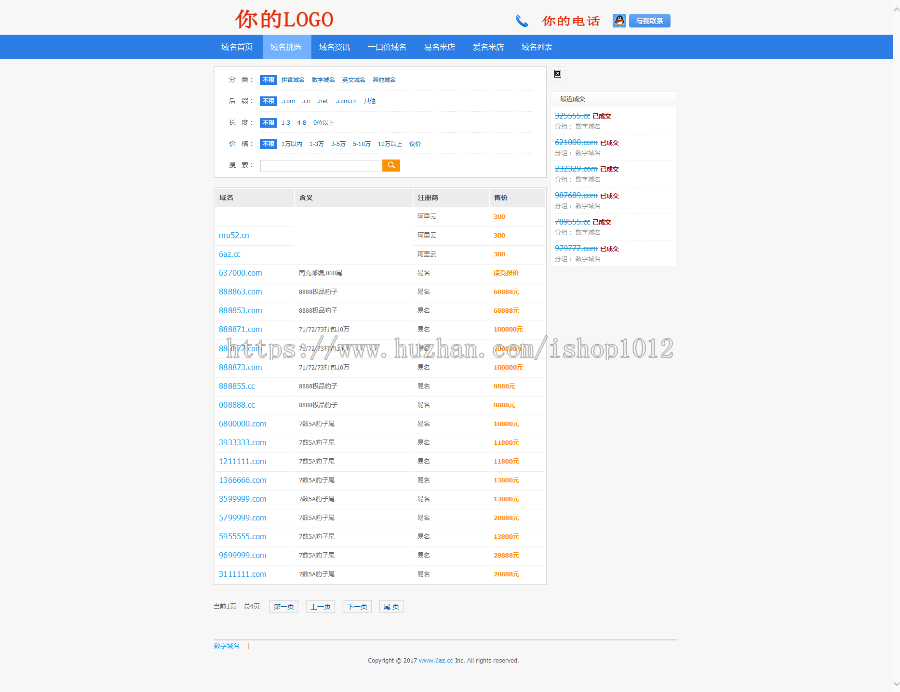Open domain 637000.com
This screenshot has height=692, width=900.
pos(240,273)
